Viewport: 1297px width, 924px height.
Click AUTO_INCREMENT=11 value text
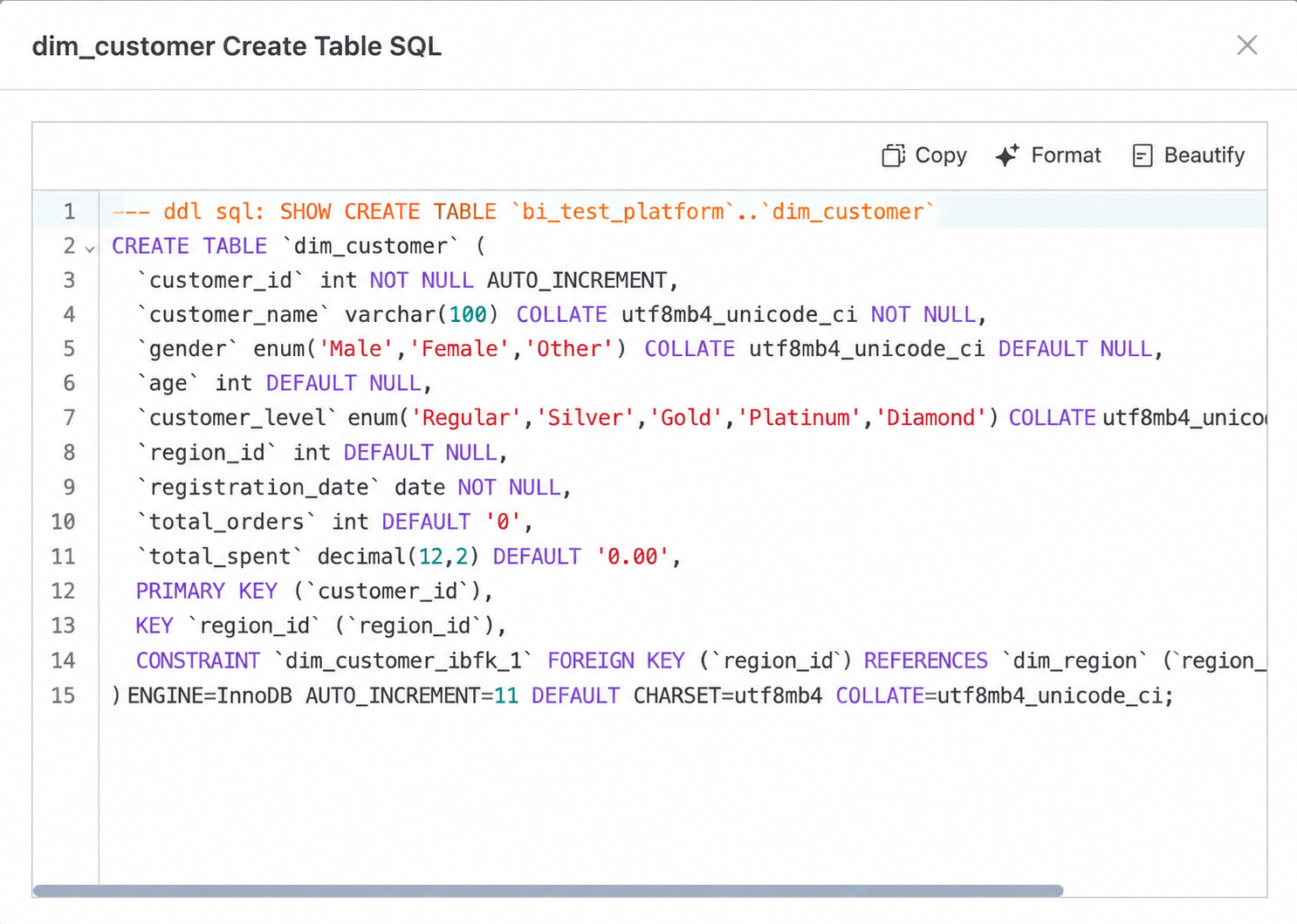click(412, 695)
